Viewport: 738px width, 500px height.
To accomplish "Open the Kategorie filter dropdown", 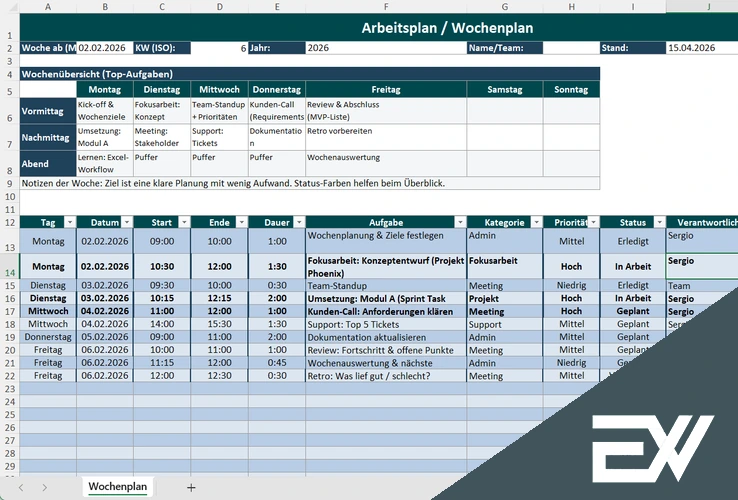I will [x=534, y=222].
